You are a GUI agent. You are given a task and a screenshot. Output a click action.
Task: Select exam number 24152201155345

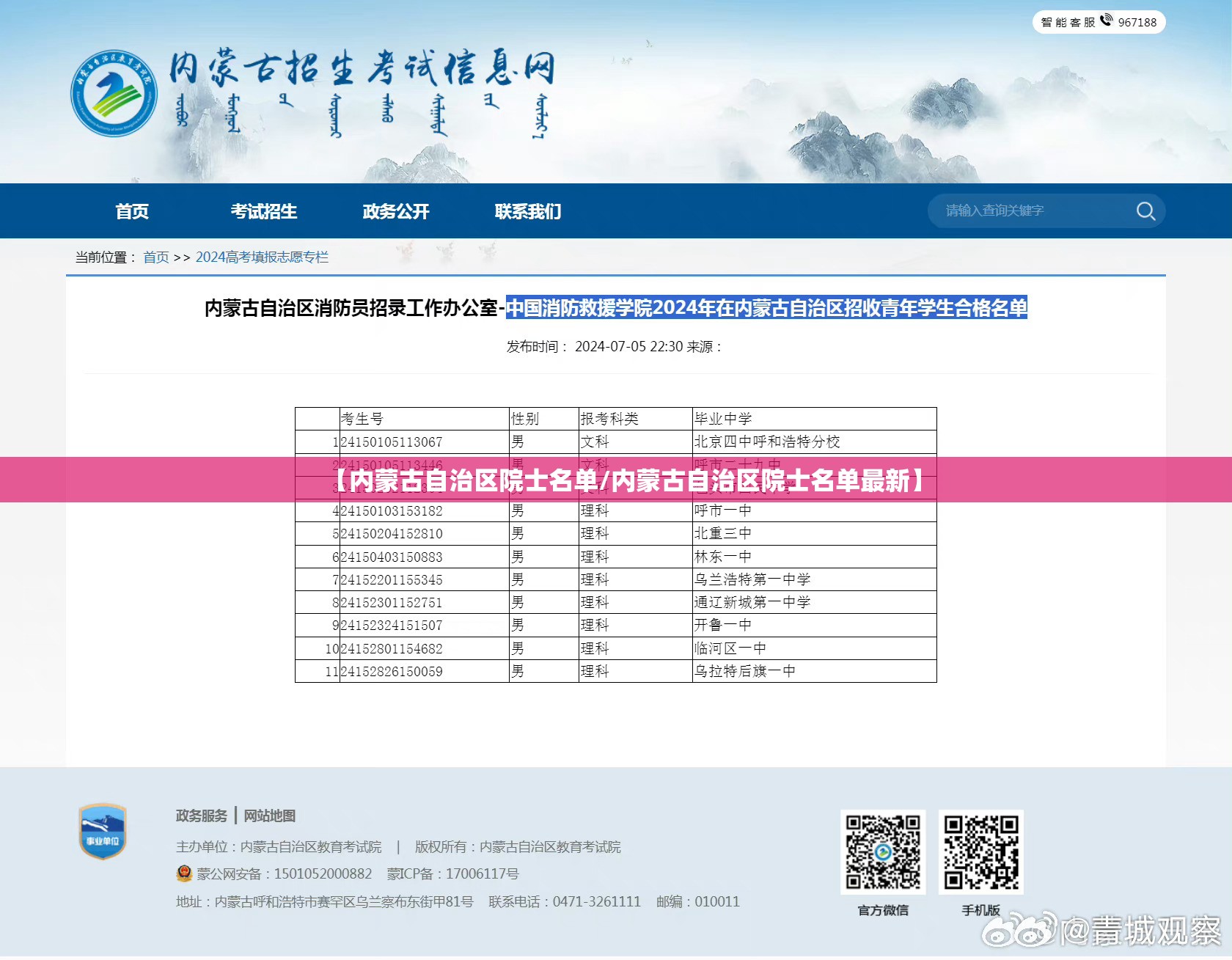tap(392, 580)
